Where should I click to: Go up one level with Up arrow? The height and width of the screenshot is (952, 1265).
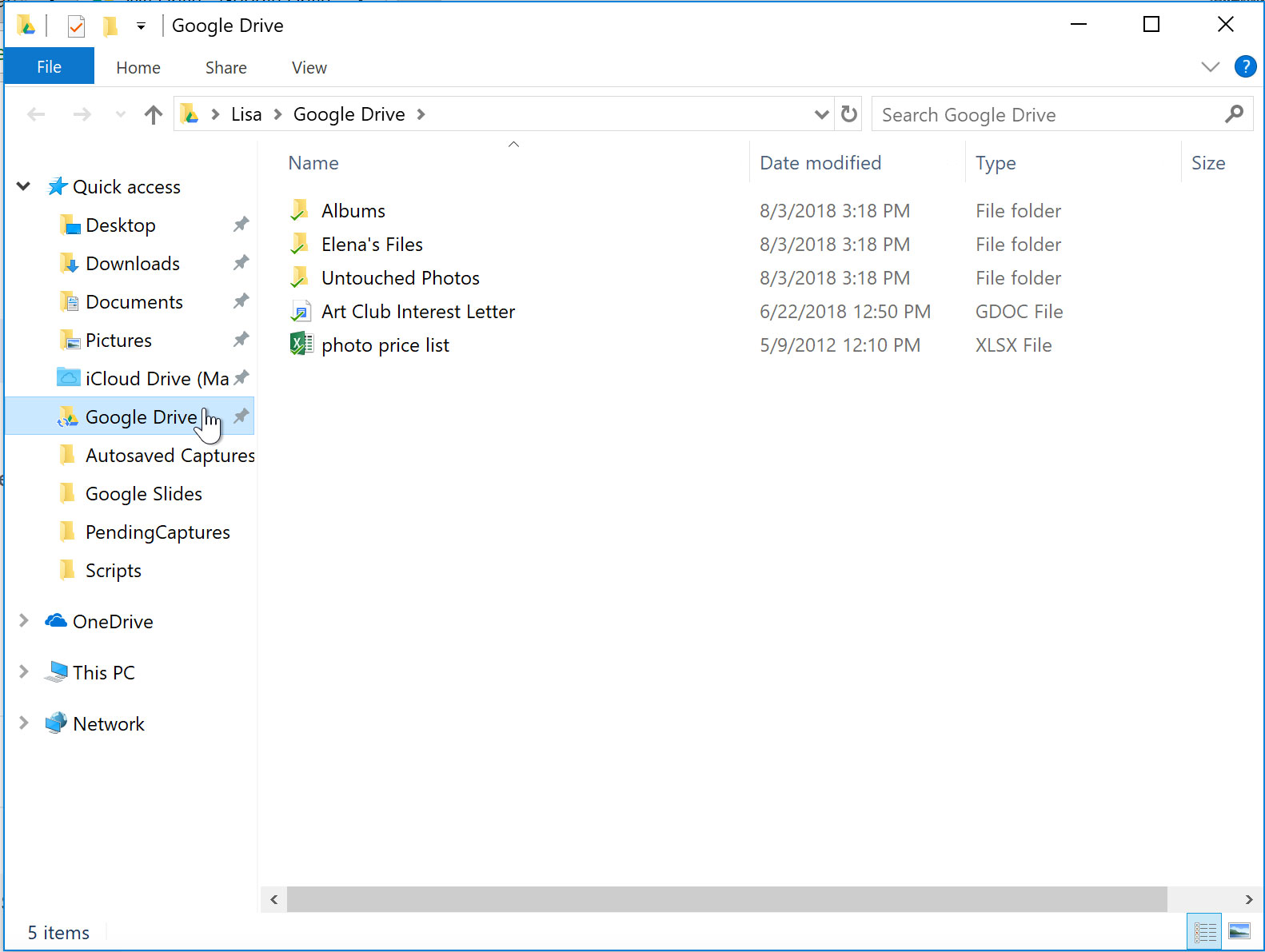(154, 114)
